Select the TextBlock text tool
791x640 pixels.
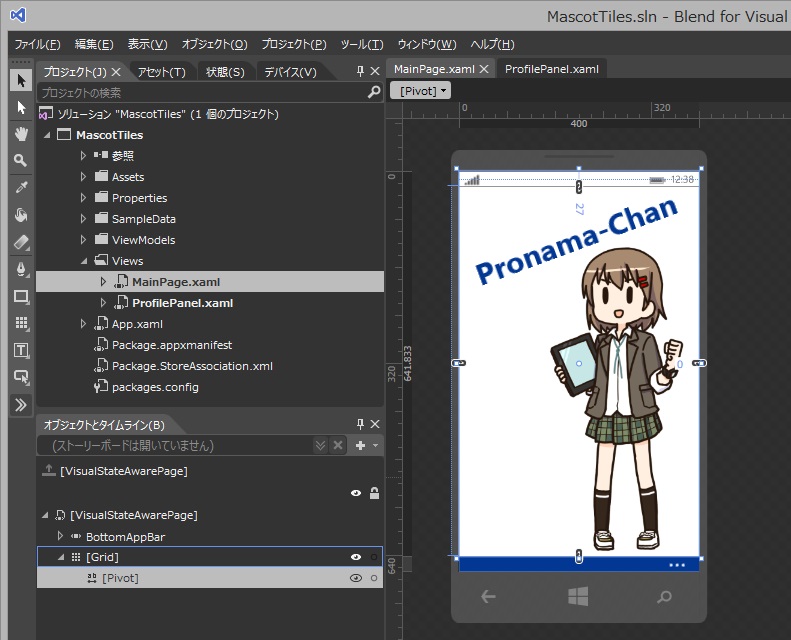21,350
